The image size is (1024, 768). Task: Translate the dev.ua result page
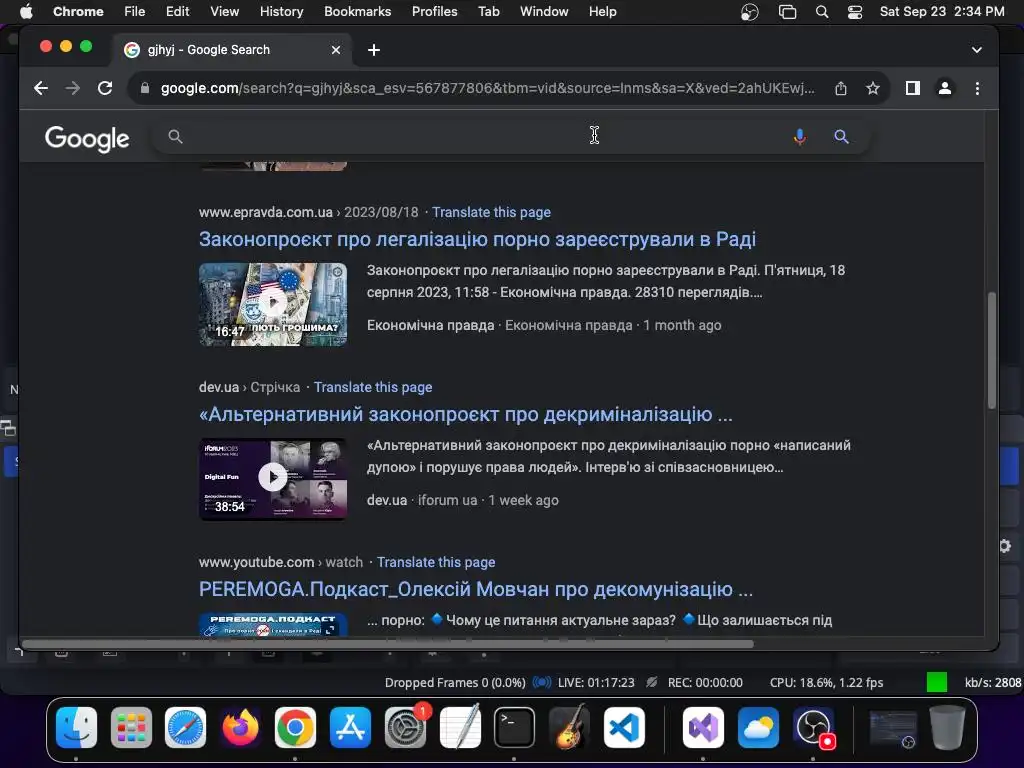point(373,387)
